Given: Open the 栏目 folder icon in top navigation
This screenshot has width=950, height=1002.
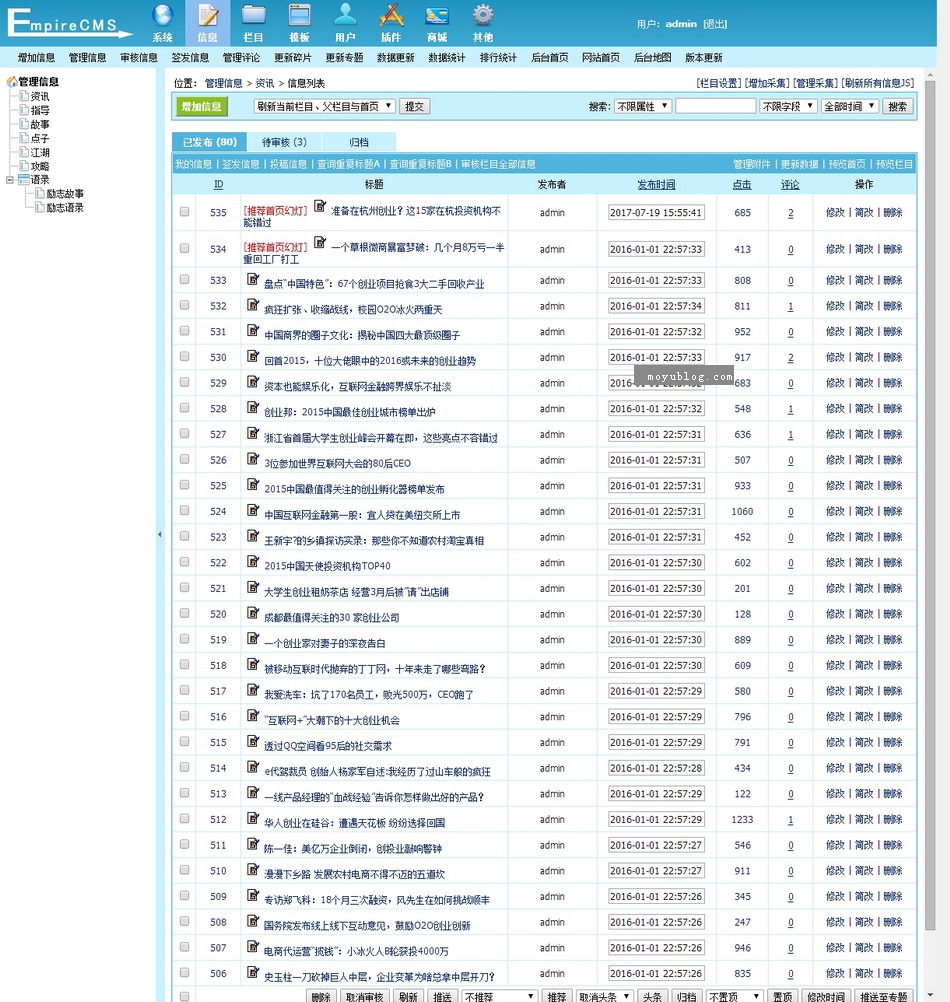Looking at the screenshot, I should point(253,15).
